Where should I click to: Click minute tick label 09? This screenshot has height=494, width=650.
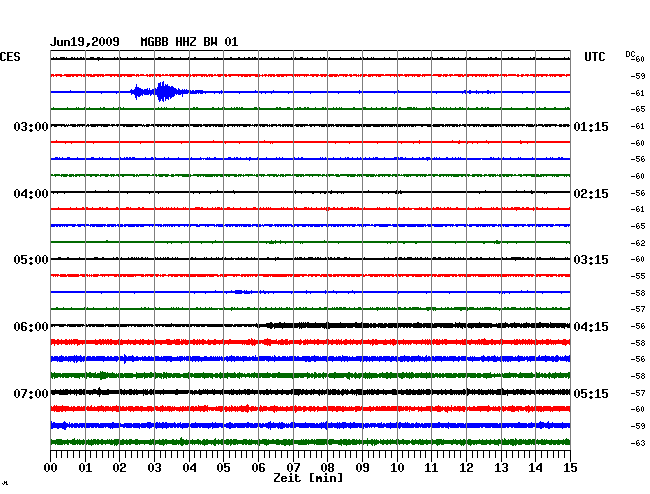[362, 467]
